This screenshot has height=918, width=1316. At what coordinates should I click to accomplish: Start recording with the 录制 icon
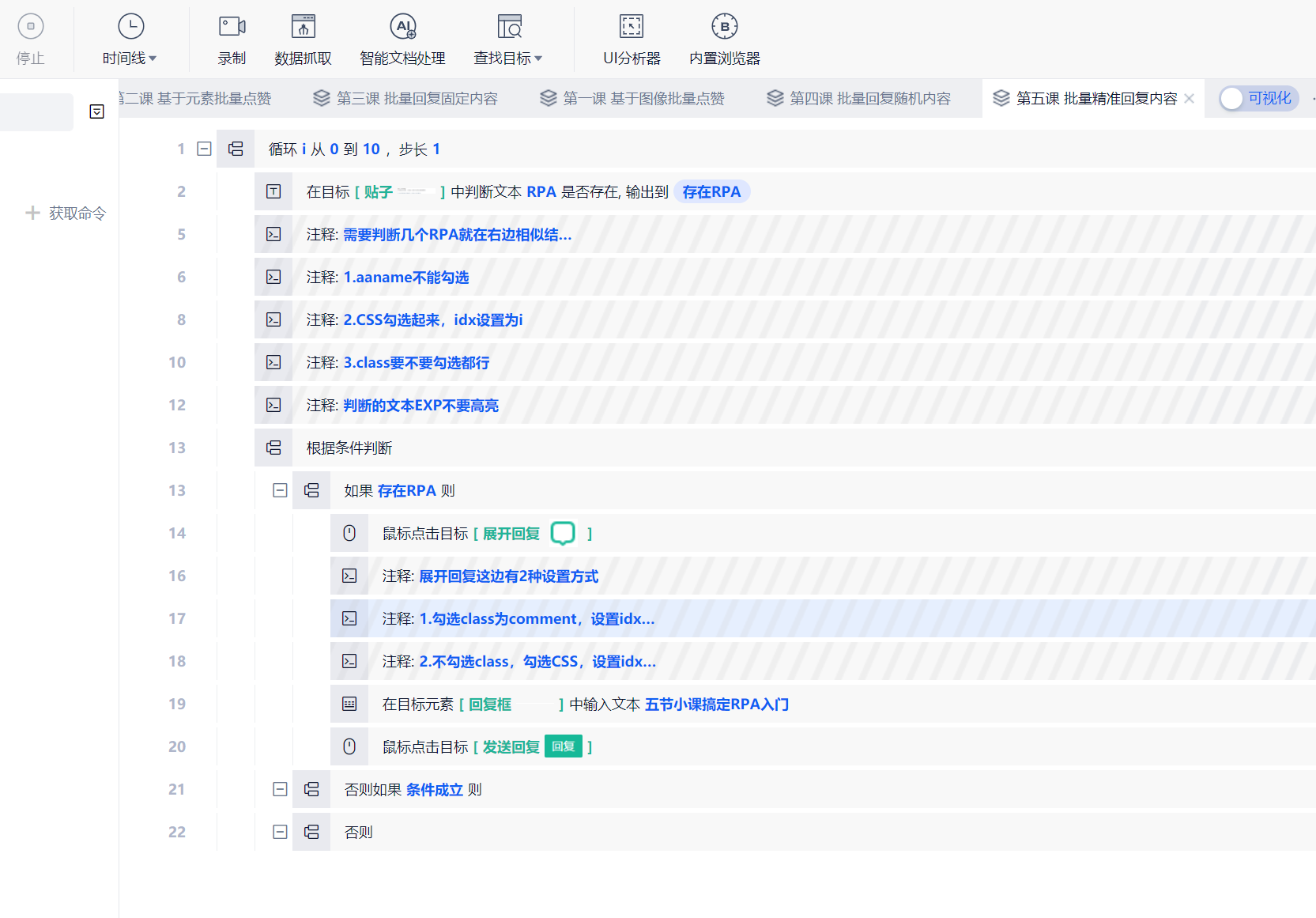point(232,26)
